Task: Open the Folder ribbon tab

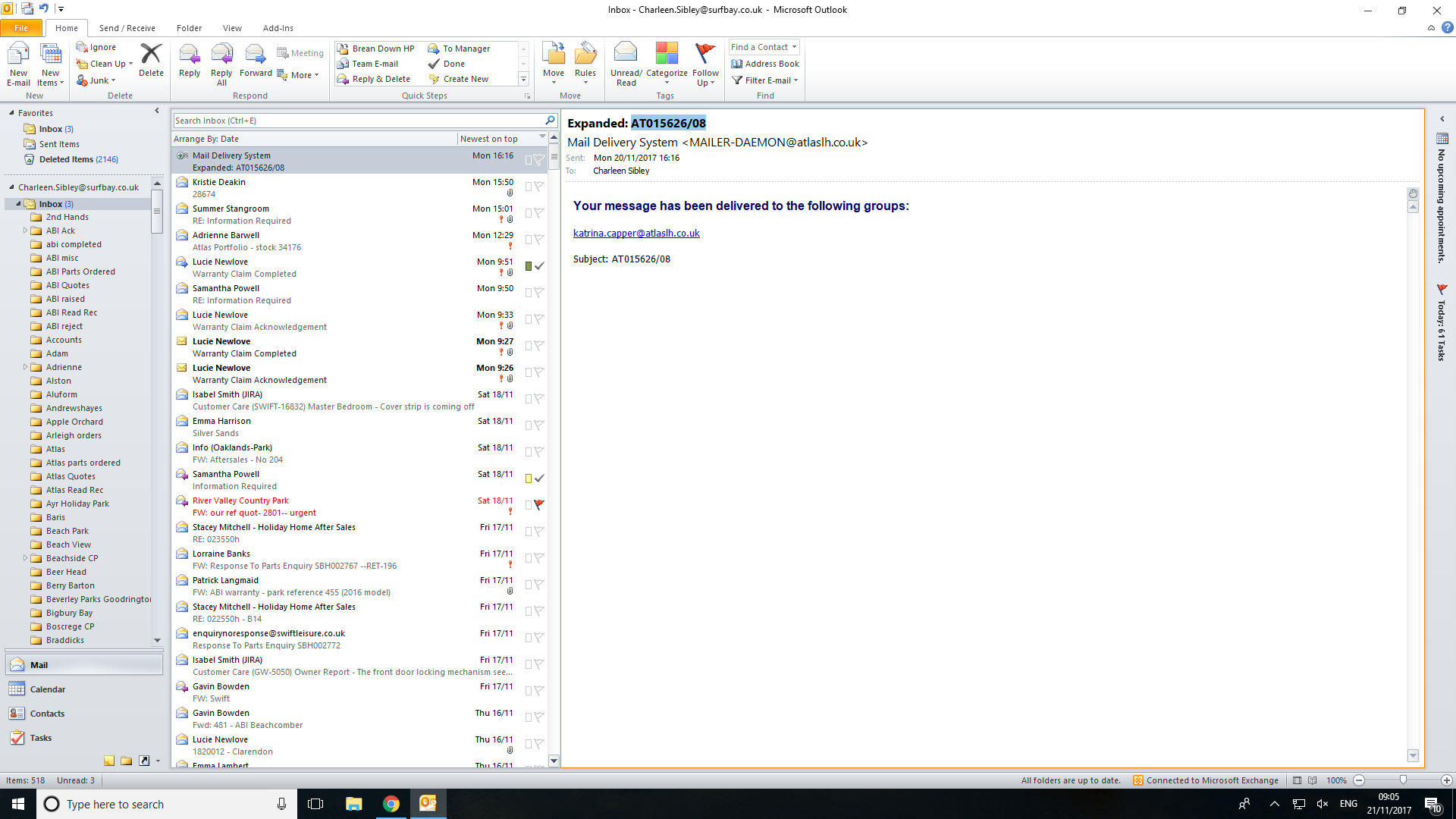Action: point(189,28)
